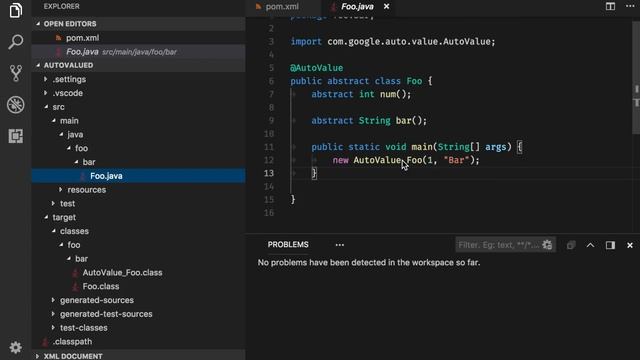Select Foo.java in the src tree
This screenshot has width=640, height=360.
tap(139, 176)
